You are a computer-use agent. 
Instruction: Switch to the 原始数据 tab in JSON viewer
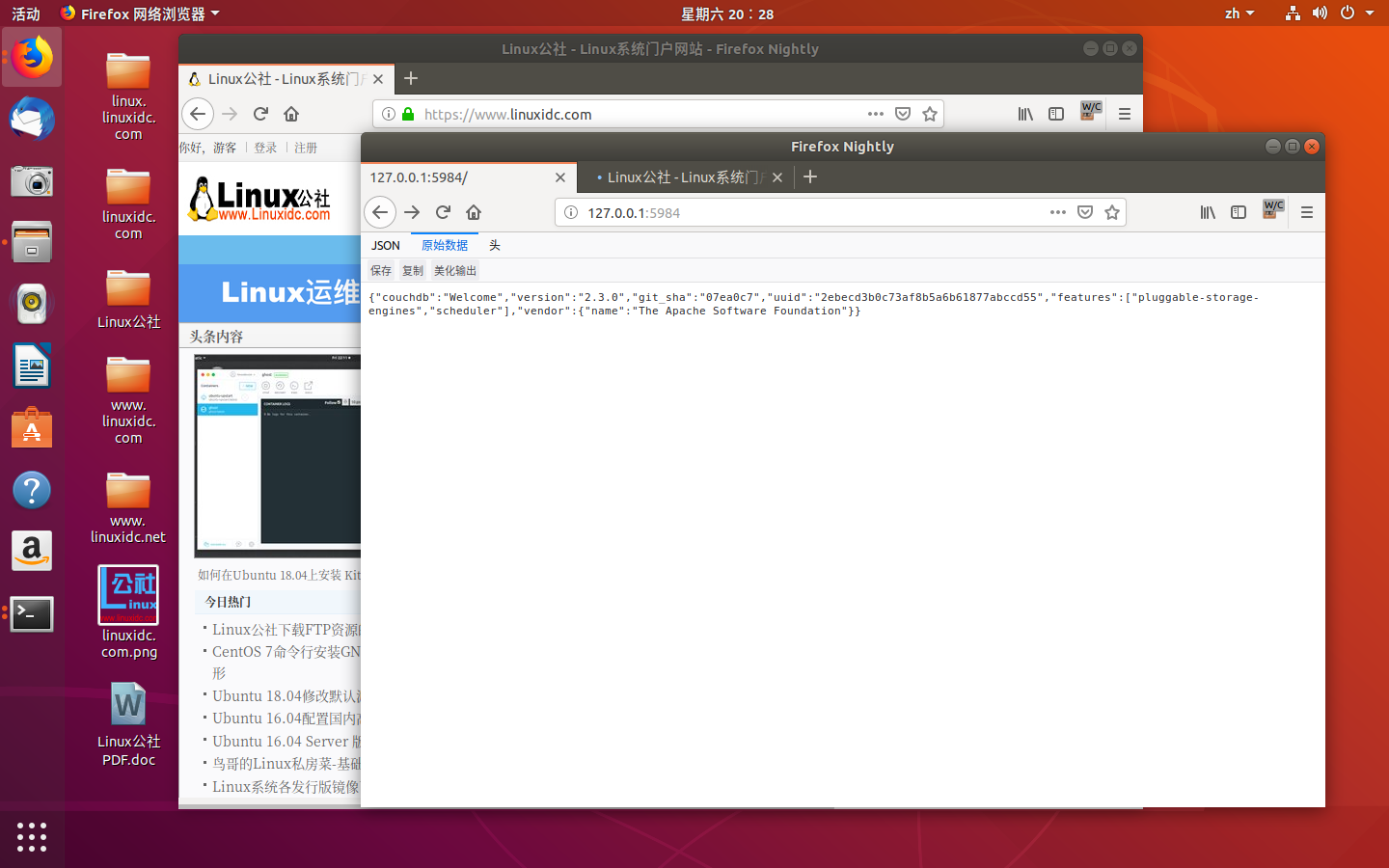444,245
